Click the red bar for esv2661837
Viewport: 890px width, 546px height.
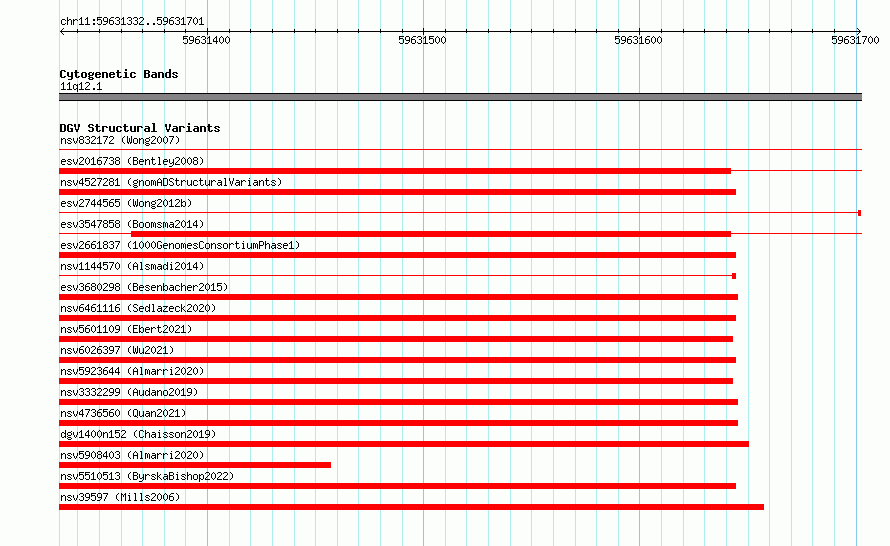click(x=397, y=255)
